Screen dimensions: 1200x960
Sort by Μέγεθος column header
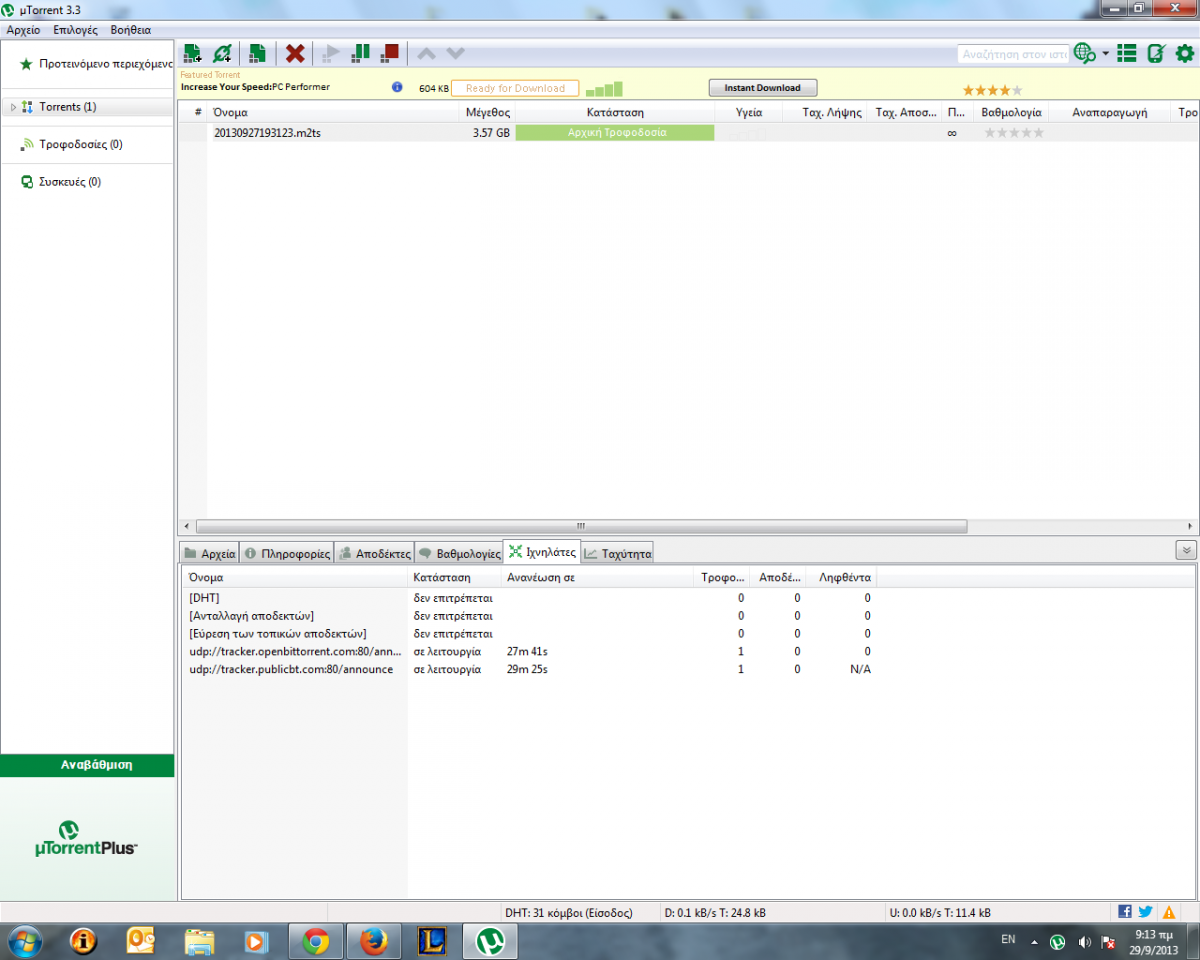coord(488,113)
